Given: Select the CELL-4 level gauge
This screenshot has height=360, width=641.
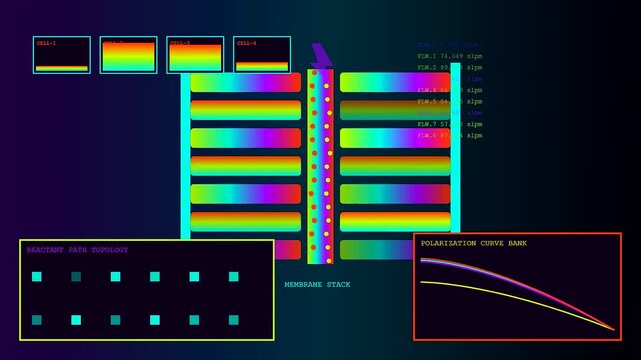Looking at the screenshot, I should tap(262, 55).
